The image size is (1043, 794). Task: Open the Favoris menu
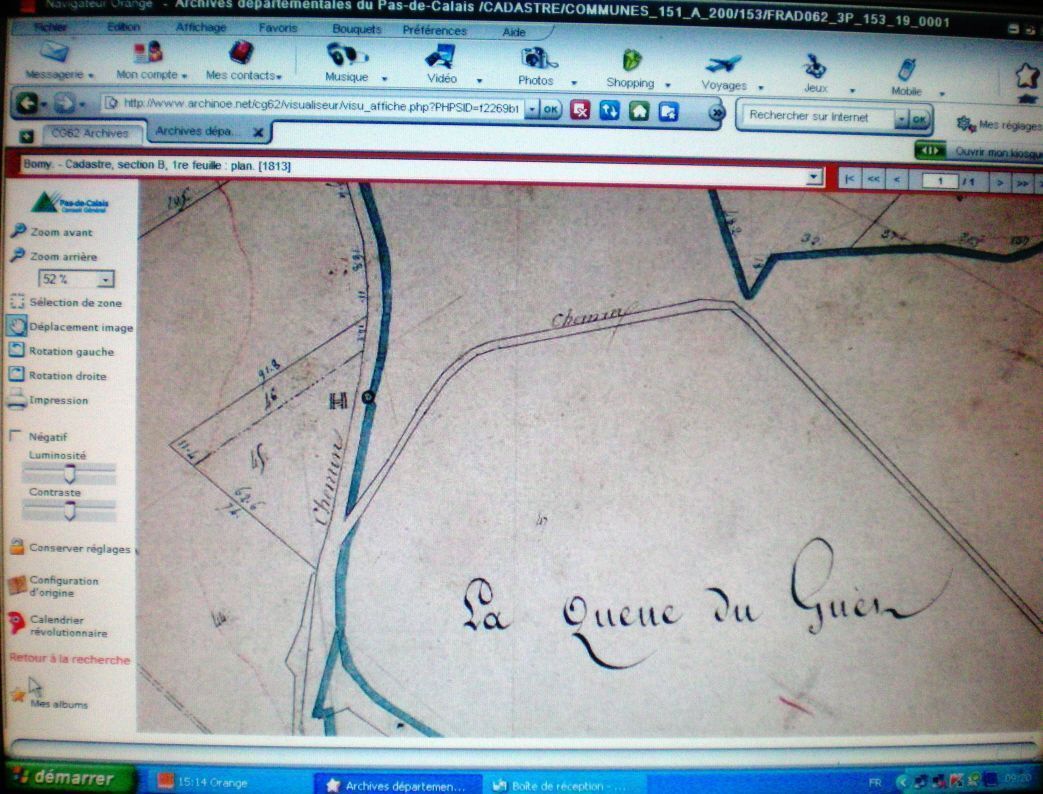(277, 28)
